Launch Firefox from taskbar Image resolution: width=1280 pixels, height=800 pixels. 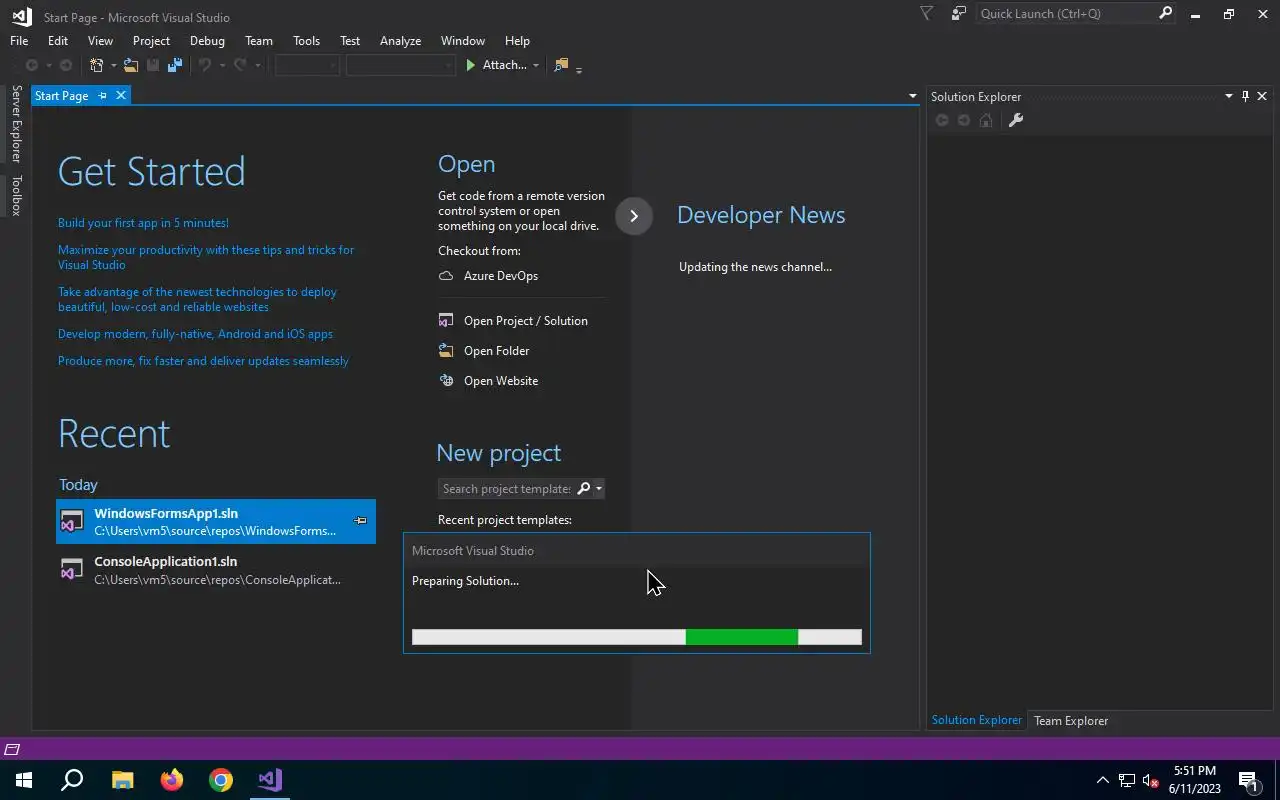(x=172, y=780)
